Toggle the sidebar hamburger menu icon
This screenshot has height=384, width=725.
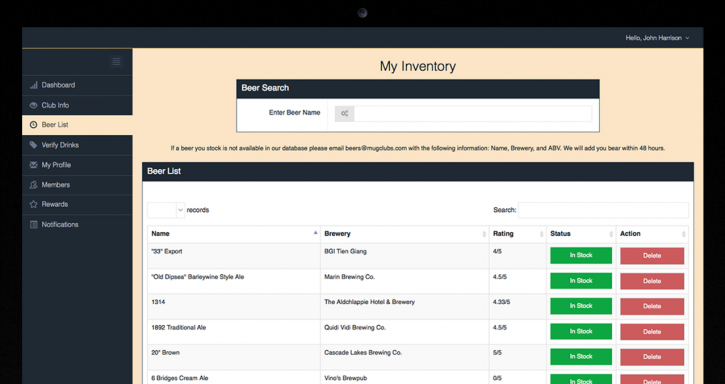pyautogui.click(x=117, y=61)
